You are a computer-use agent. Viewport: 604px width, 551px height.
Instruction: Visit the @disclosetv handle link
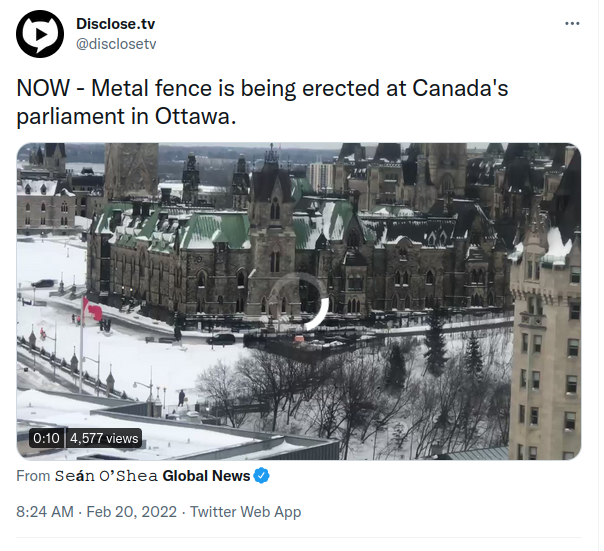click(x=116, y=44)
